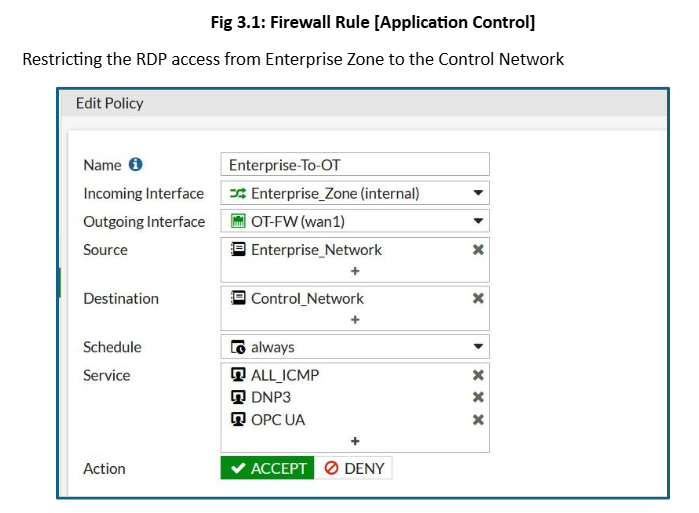Click the info icon next to Name
Image resolution: width=699 pixels, height=513 pixels.
coord(136,165)
